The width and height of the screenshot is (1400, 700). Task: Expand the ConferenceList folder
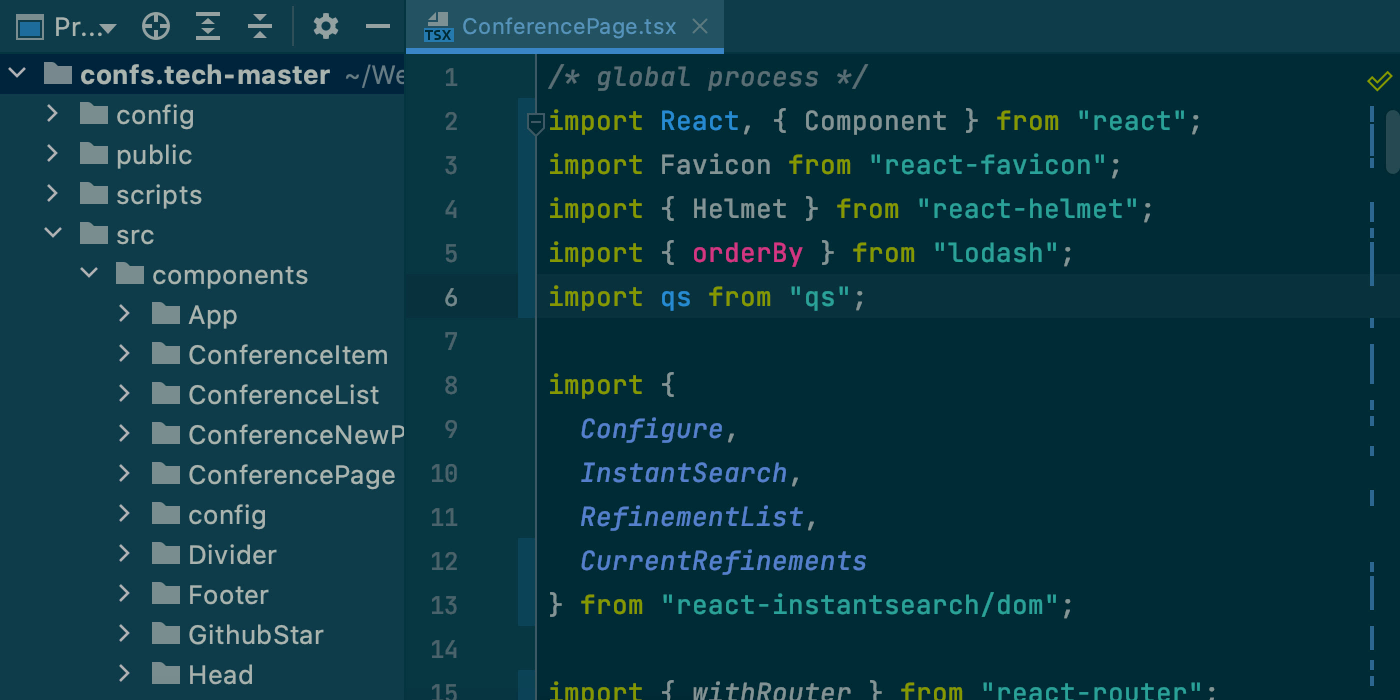[x=124, y=394]
